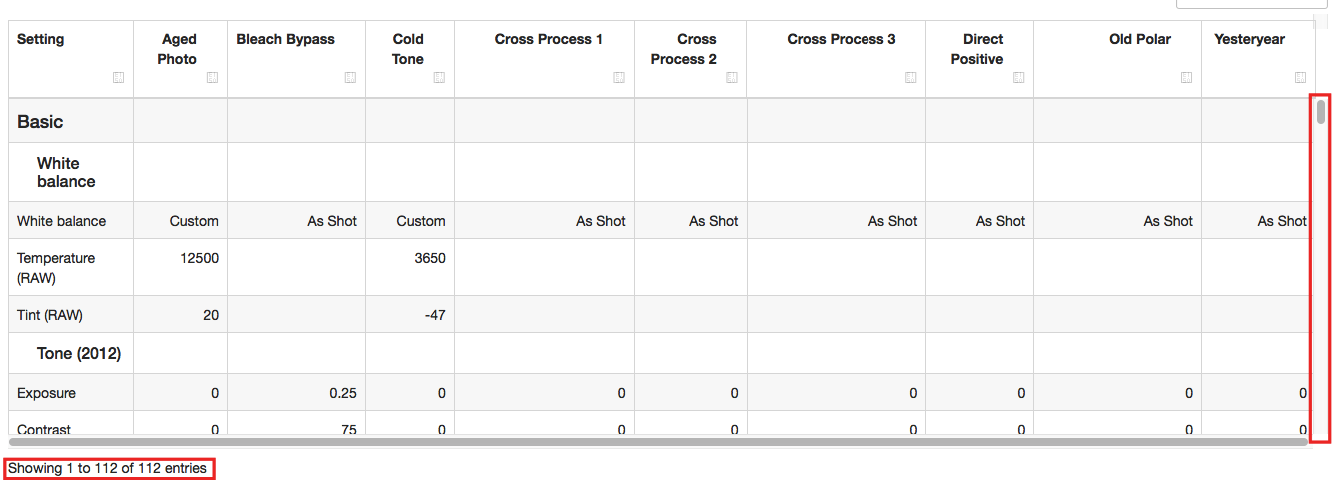Click the small icon in Cross Process 3 header
1337x481 pixels.
pyautogui.click(x=910, y=78)
